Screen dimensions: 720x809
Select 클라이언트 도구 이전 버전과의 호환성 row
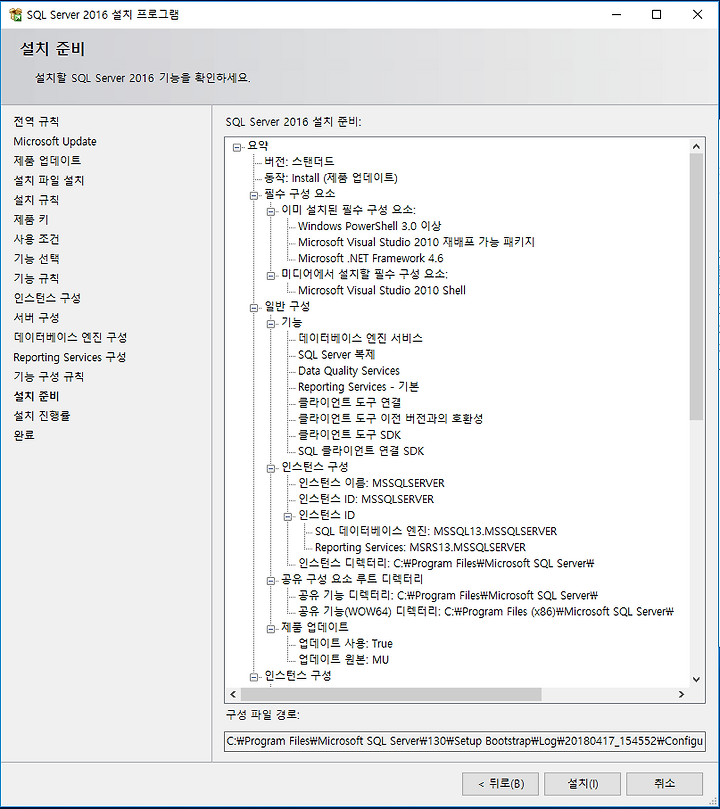click(390, 419)
